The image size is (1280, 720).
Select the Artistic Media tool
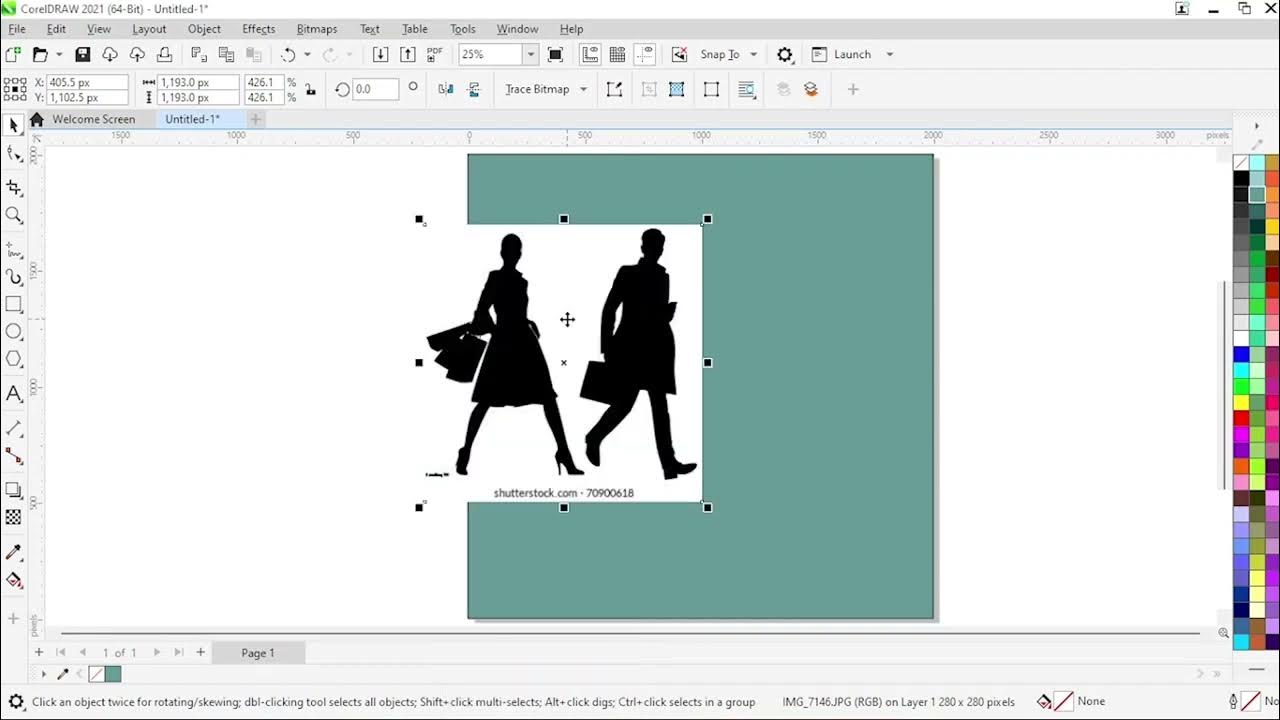click(14, 277)
